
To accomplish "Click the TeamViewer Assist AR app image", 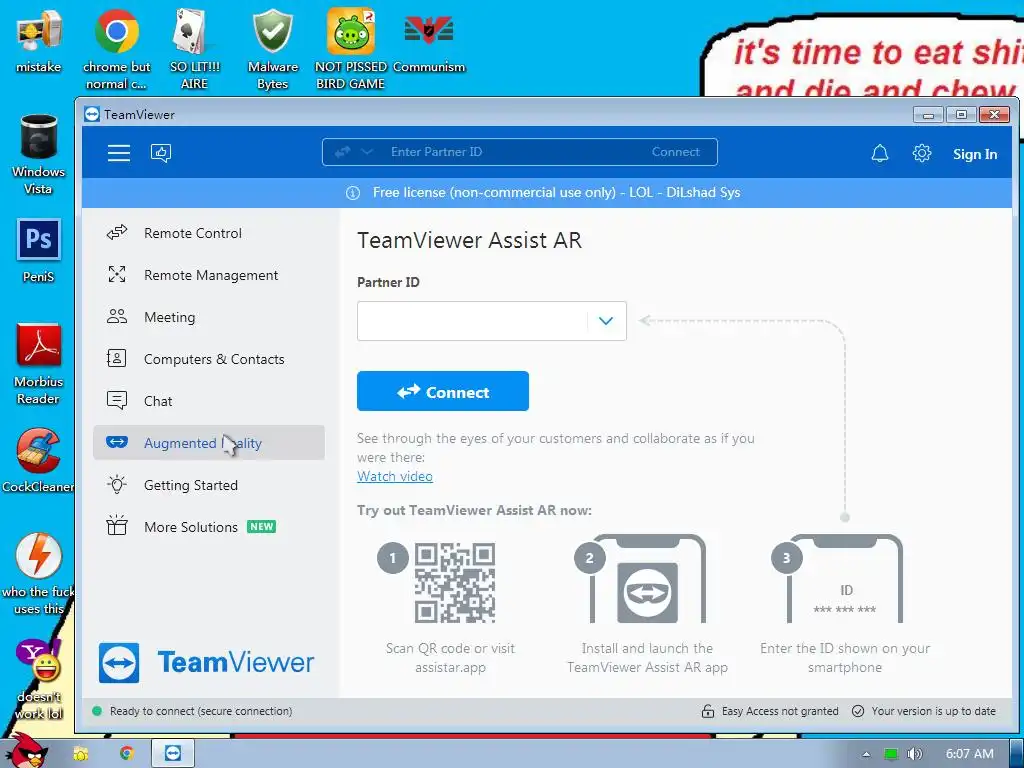I will (648, 592).
